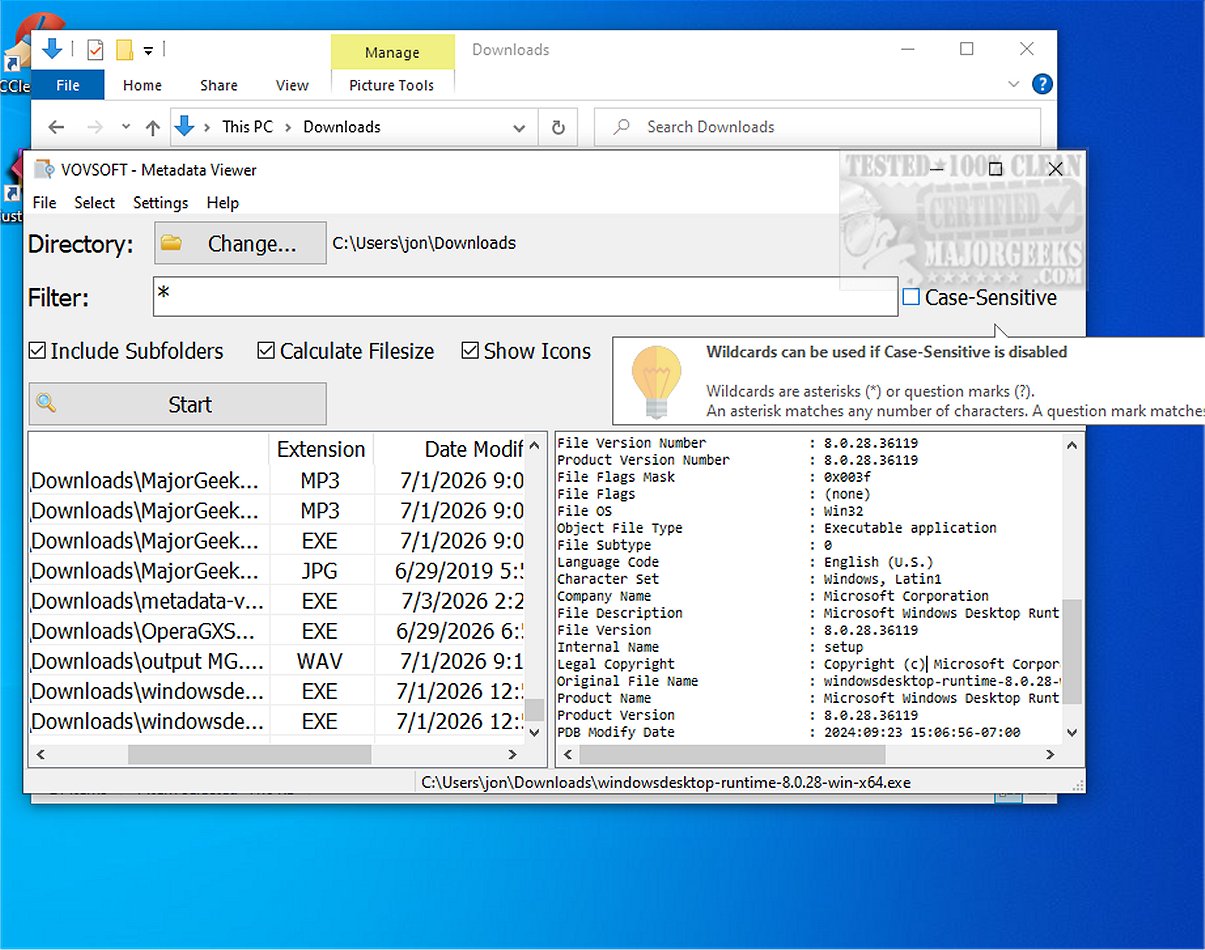Open recent locations dropdown in Explorer

coord(125,127)
